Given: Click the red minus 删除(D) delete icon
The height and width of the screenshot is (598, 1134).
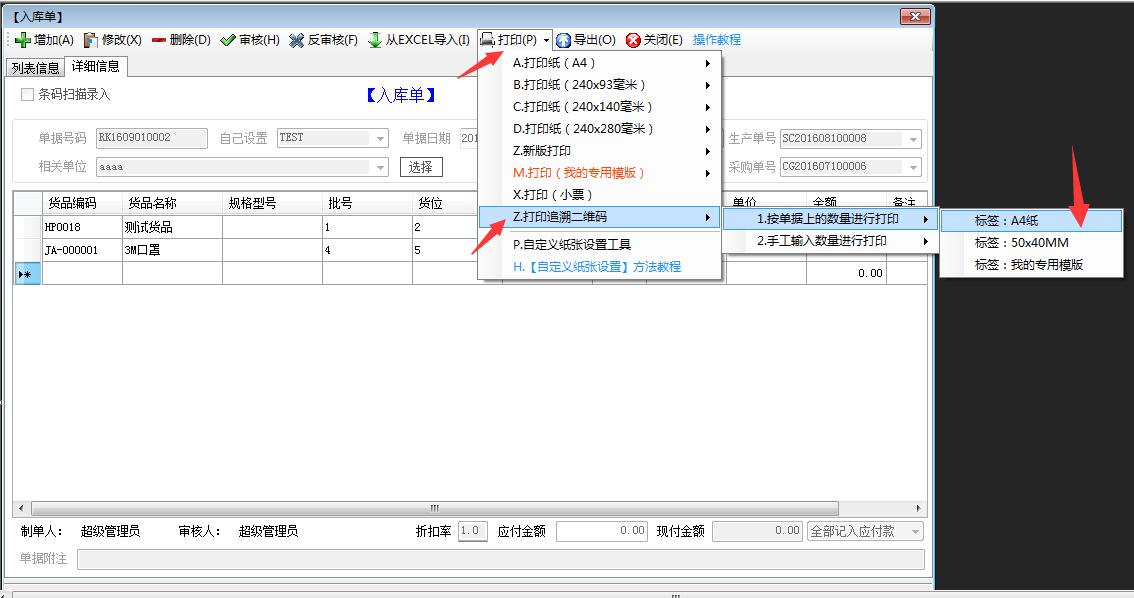Looking at the screenshot, I should [x=159, y=40].
